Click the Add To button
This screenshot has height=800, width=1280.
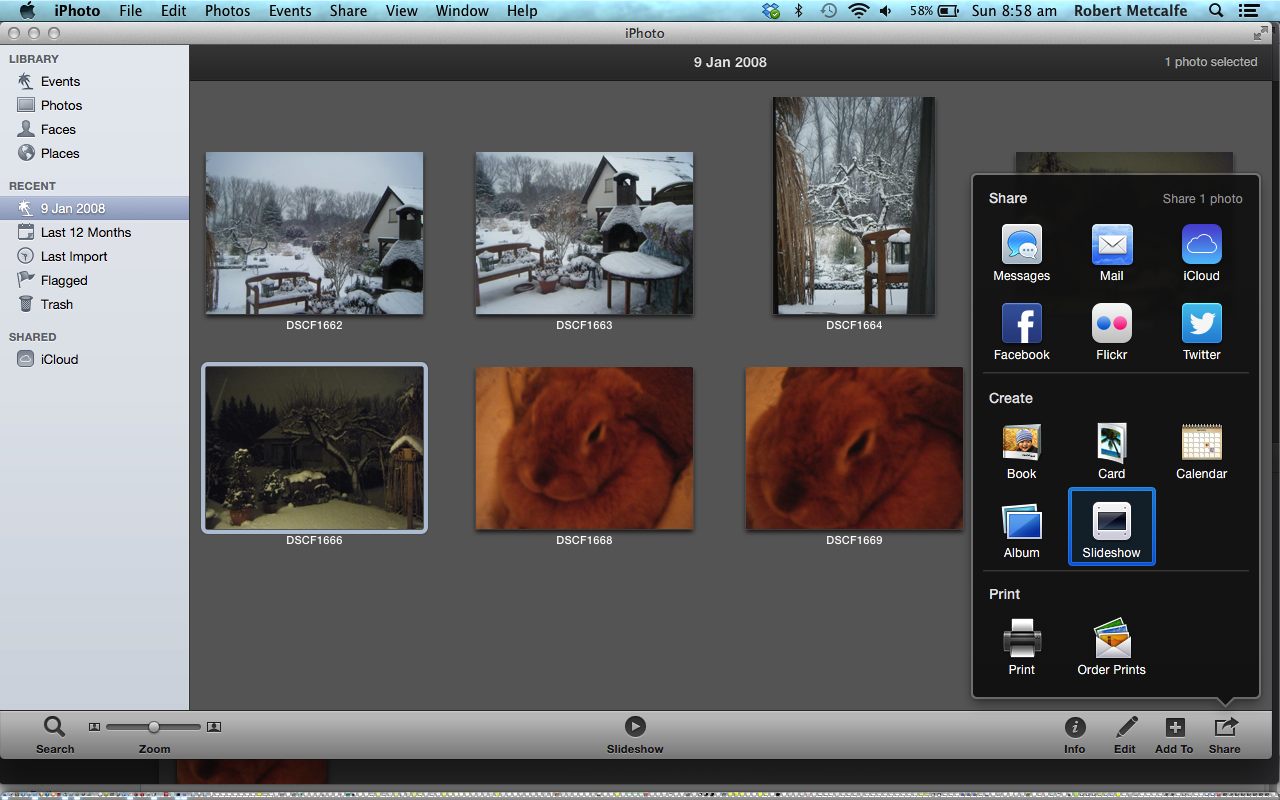(x=1174, y=735)
